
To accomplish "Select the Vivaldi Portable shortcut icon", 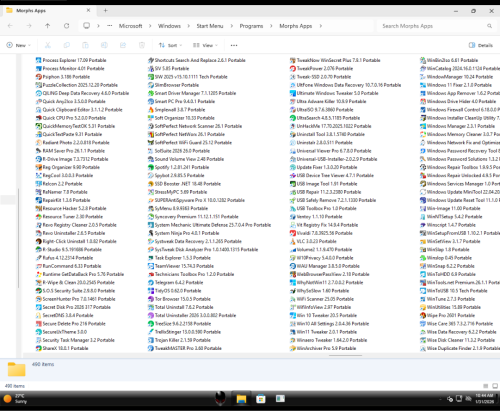I will (x=293, y=233).
